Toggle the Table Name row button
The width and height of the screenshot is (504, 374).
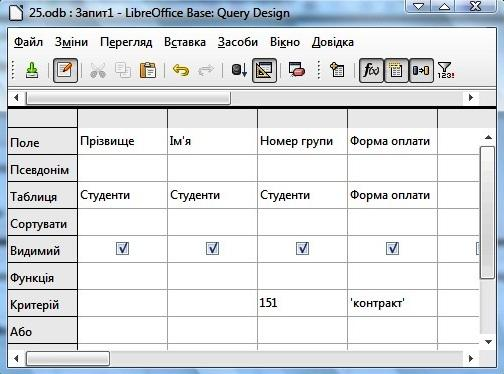(x=396, y=70)
